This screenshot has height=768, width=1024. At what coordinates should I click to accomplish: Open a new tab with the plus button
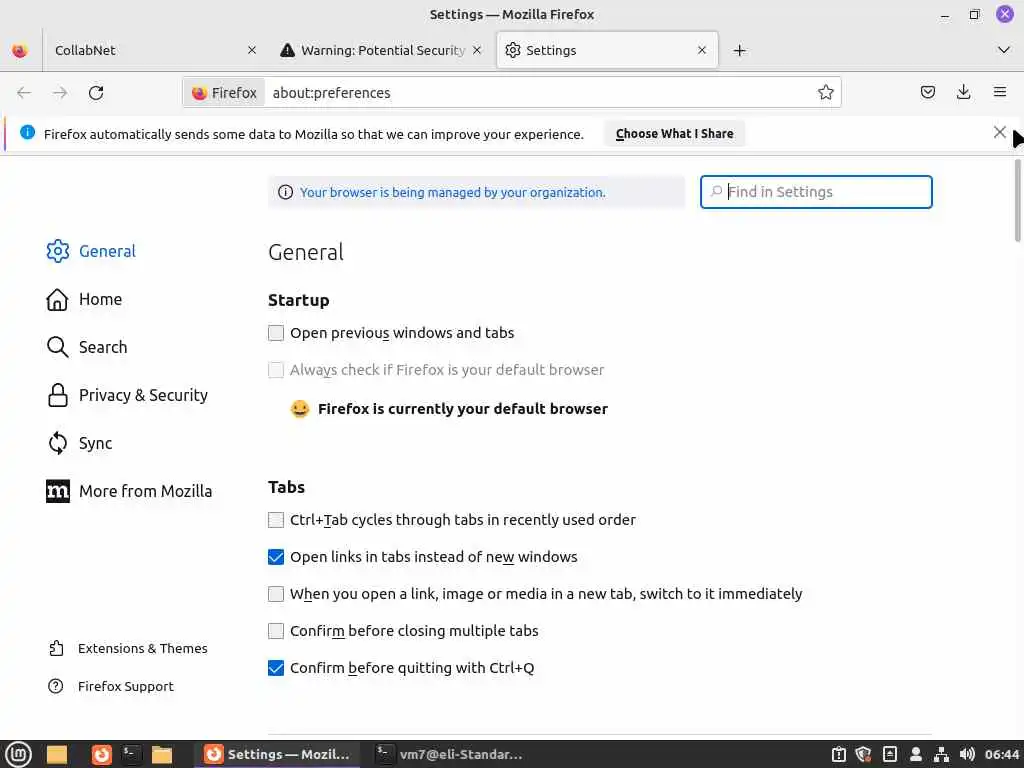[x=739, y=50]
